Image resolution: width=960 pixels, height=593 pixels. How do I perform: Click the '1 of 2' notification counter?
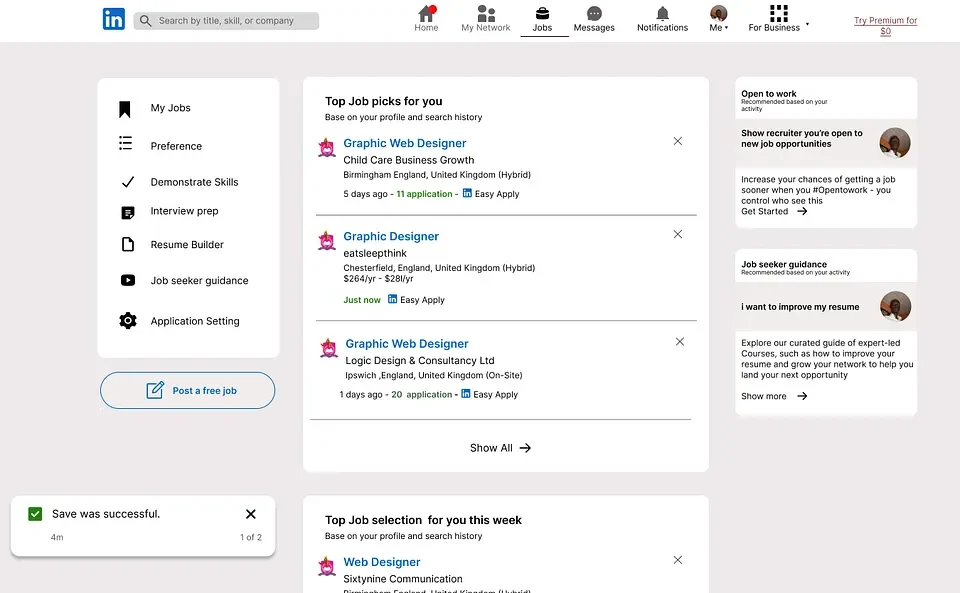(x=250, y=537)
